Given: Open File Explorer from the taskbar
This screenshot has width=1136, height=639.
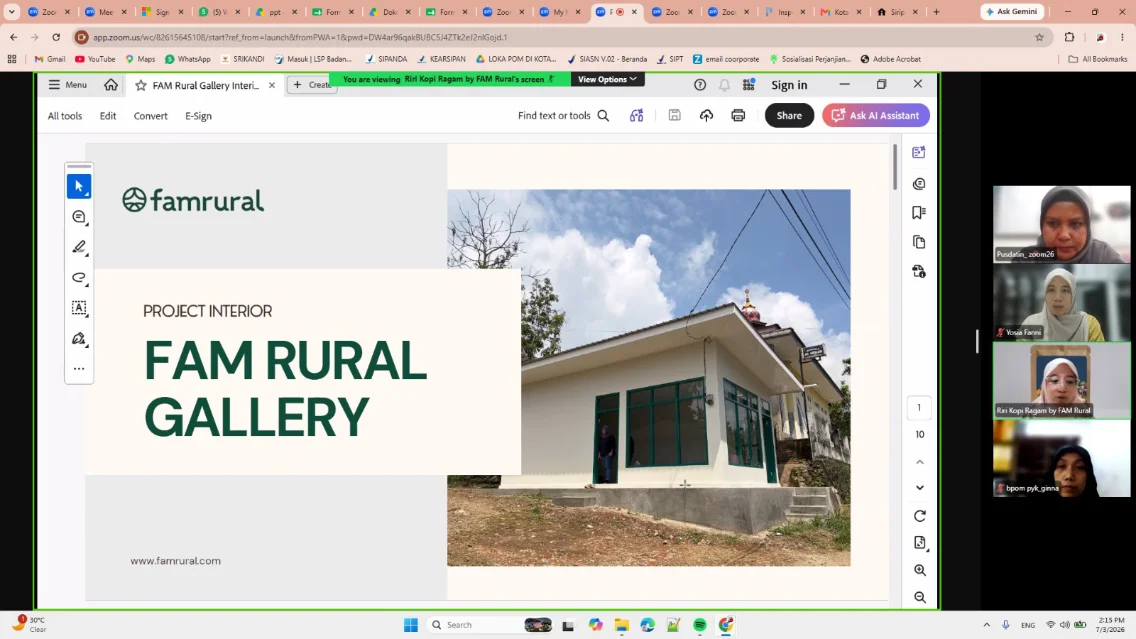Looking at the screenshot, I should tap(622, 625).
